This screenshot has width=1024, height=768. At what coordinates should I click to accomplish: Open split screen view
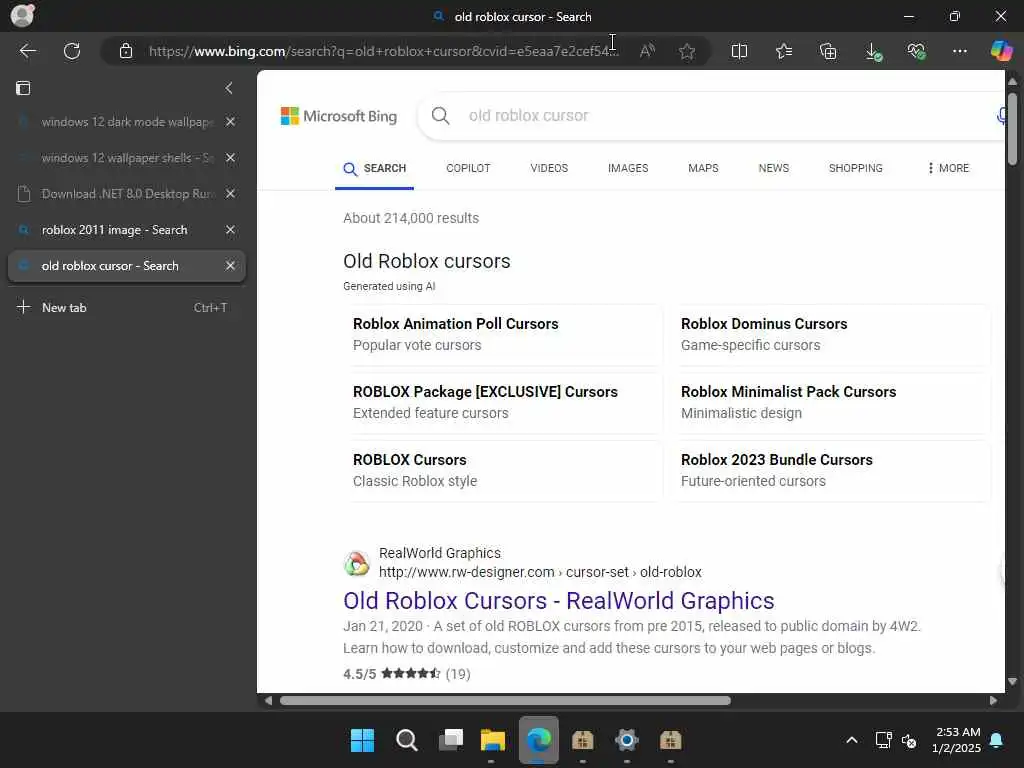[x=739, y=51]
